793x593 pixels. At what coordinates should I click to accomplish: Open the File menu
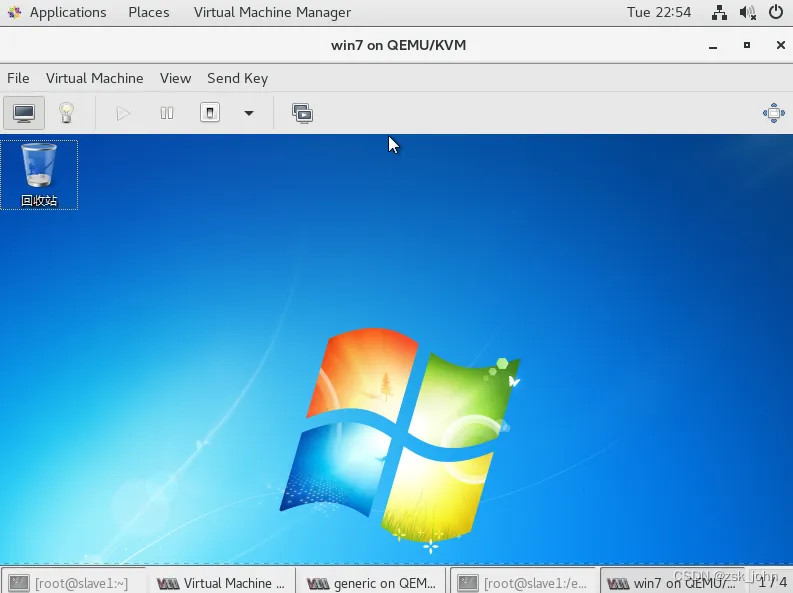tap(18, 78)
